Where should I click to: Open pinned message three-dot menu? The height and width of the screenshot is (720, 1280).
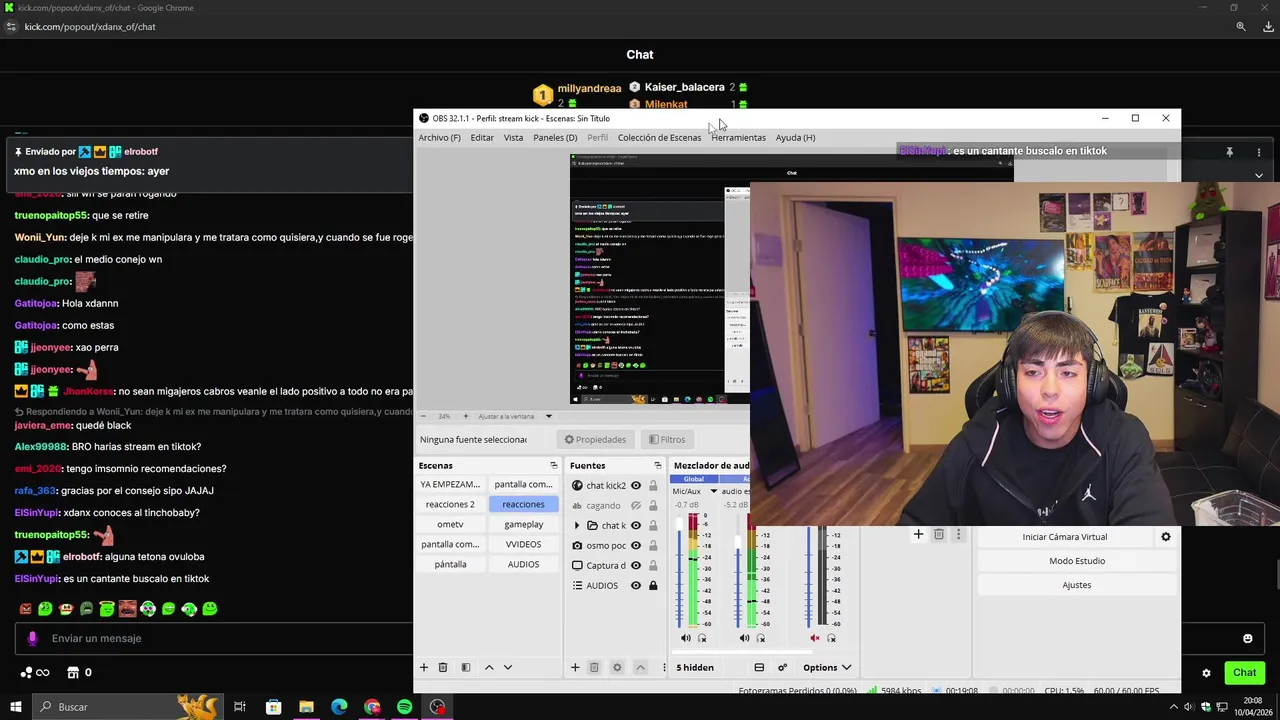[1258, 152]
